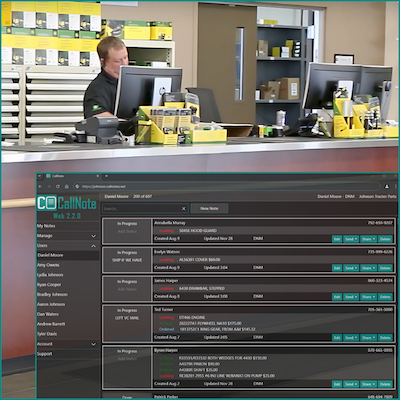The image size is (400, 400).
Task: Open Send dropdown on Evelyn Watson note
Action: 351,268
